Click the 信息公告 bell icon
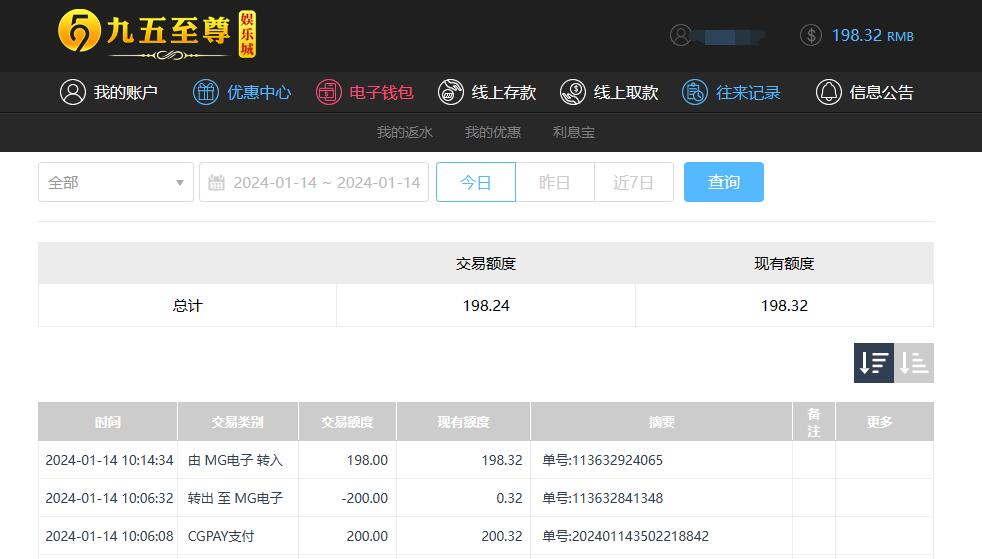Viewport: 982px width, 559px height. [x=829, y=92]
